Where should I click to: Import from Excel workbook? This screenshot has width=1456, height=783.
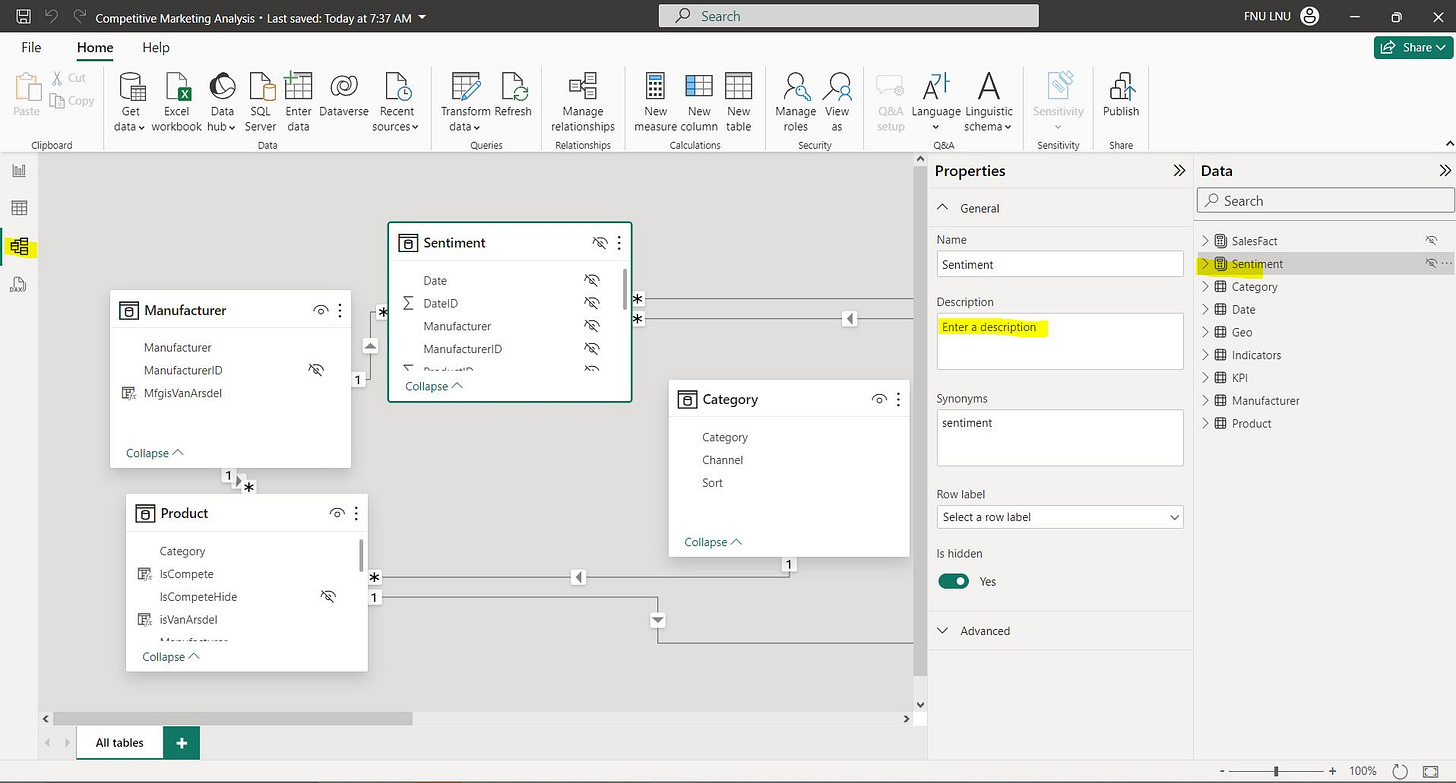[x=177, y=102]
